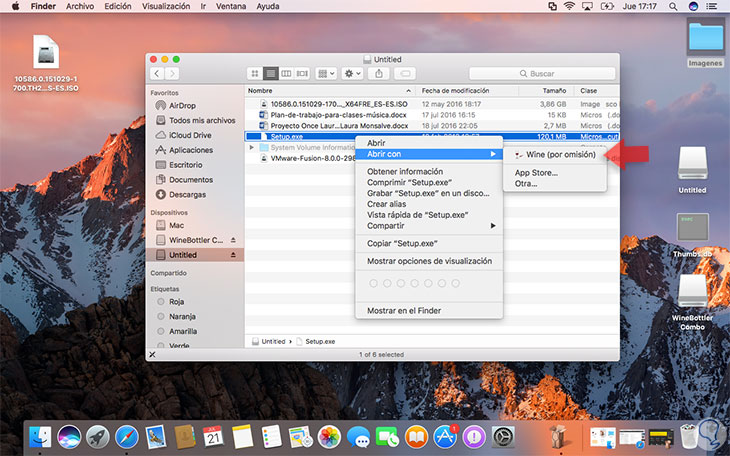Image resolution: width=730 pixels, height=456 pixels.
Task: Select the ISO file icon on desktop
Action: pyautogui.click(x=46, y=63)
